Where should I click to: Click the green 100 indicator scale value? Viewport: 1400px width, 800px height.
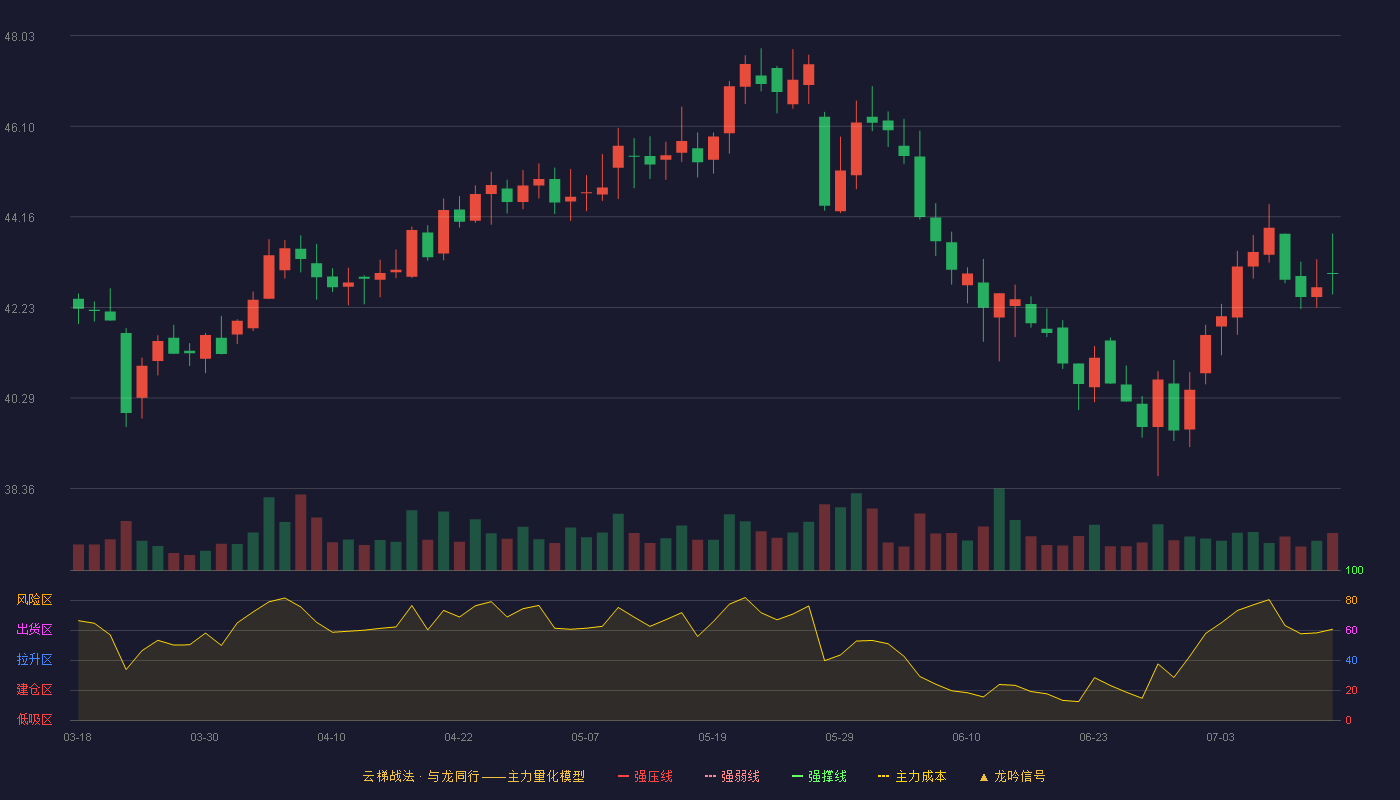coord(1354,571)
